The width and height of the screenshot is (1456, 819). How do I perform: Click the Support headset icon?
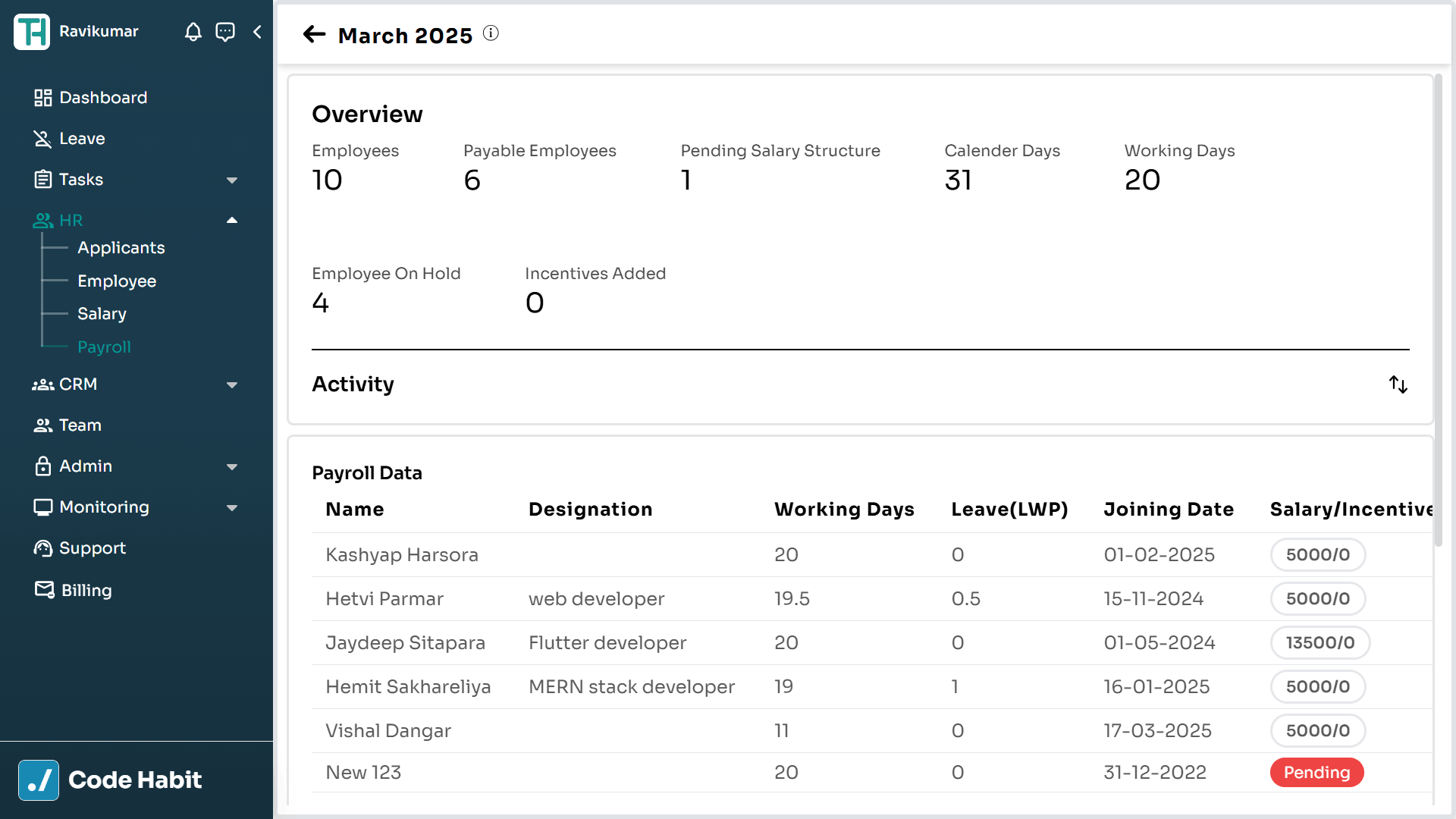(43, 548)
